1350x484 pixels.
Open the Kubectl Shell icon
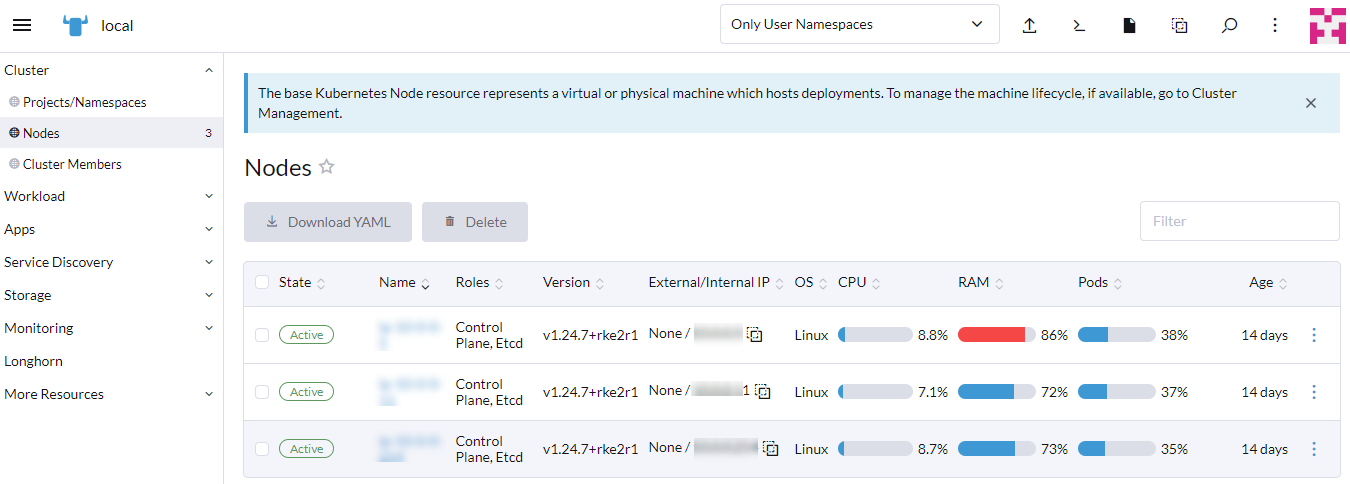pos(1079,25)
